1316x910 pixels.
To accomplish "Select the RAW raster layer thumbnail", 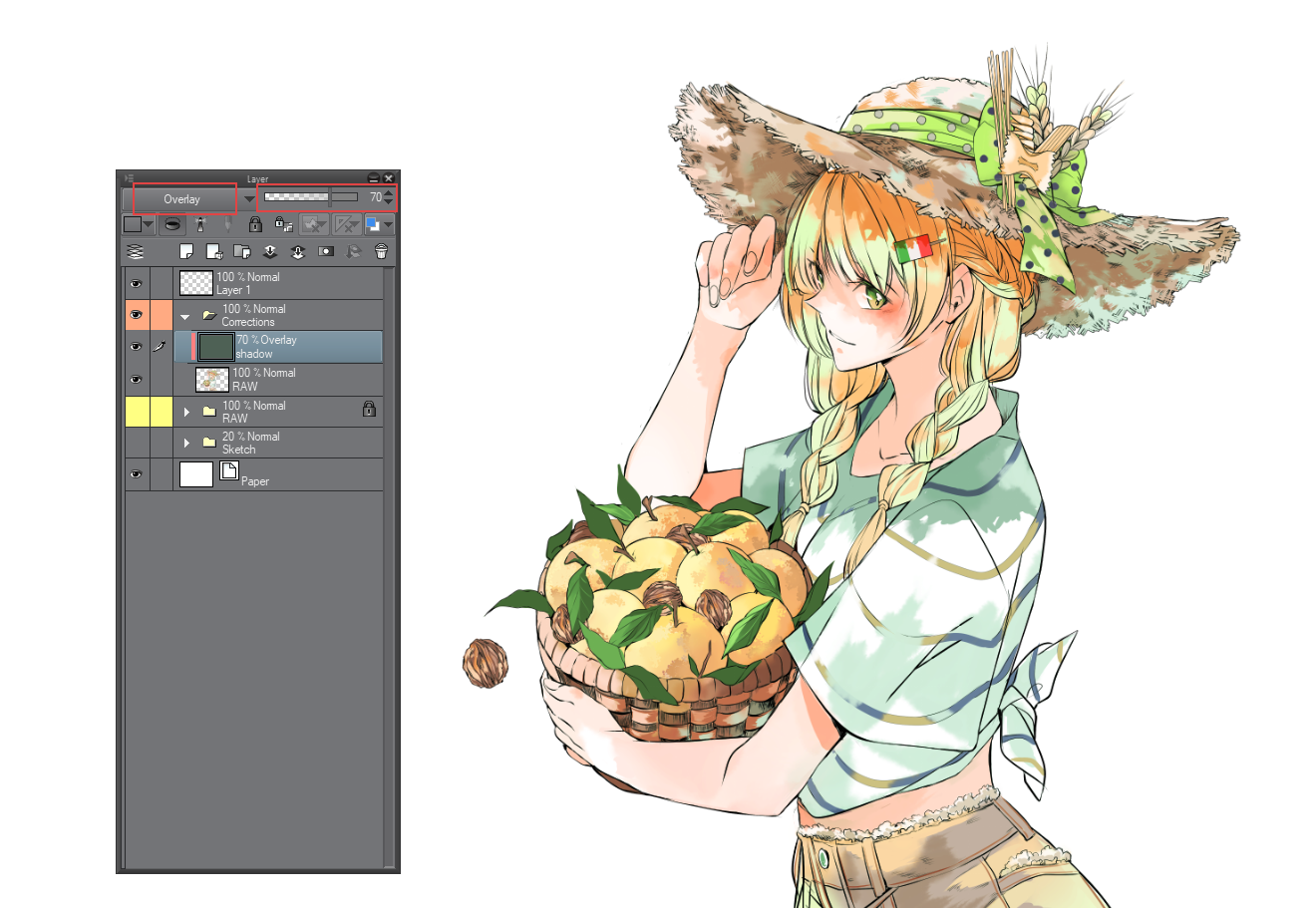I will 212,380.
